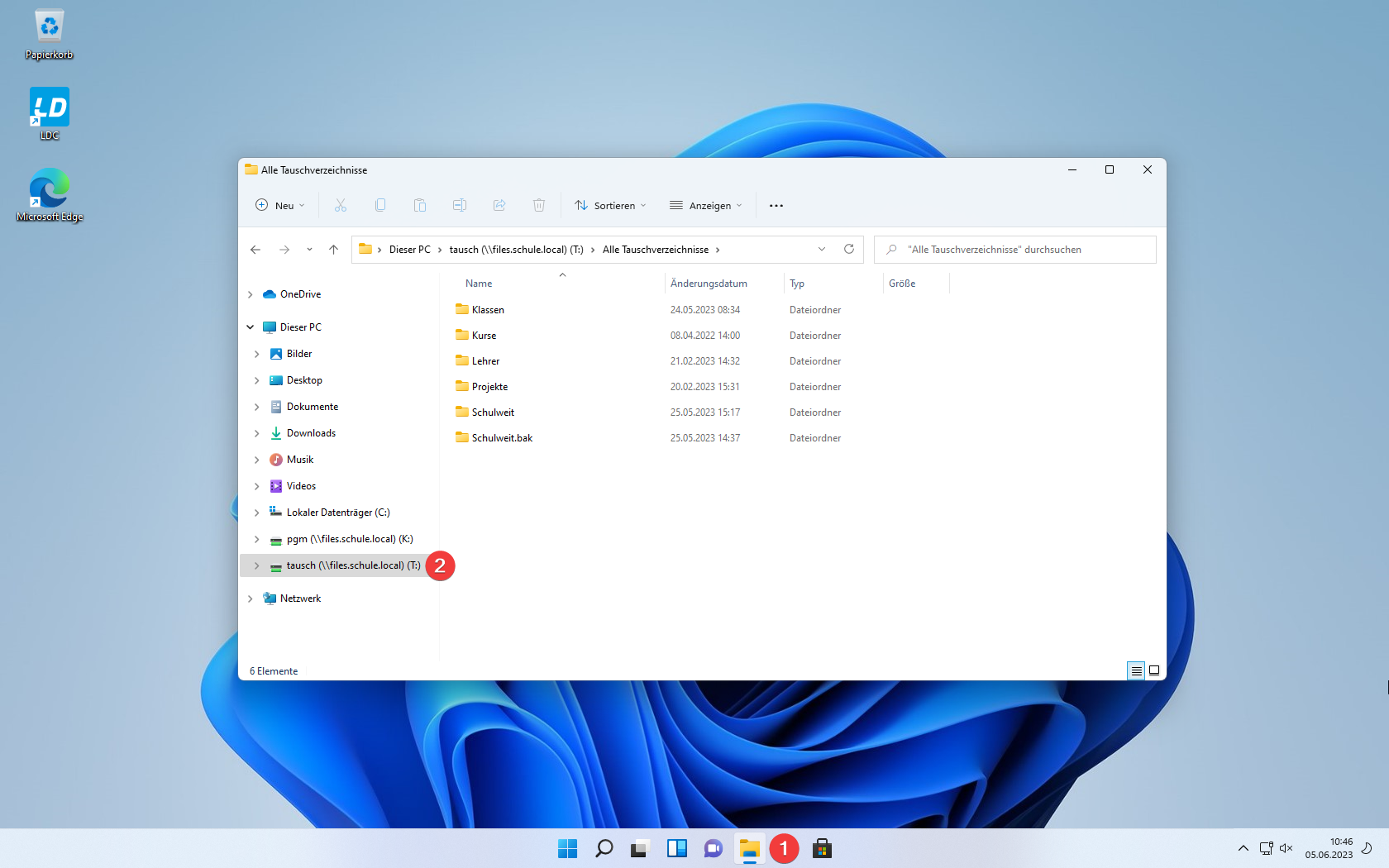
Task: Select Desktop in navigation pane
Action: coord(304,380)
